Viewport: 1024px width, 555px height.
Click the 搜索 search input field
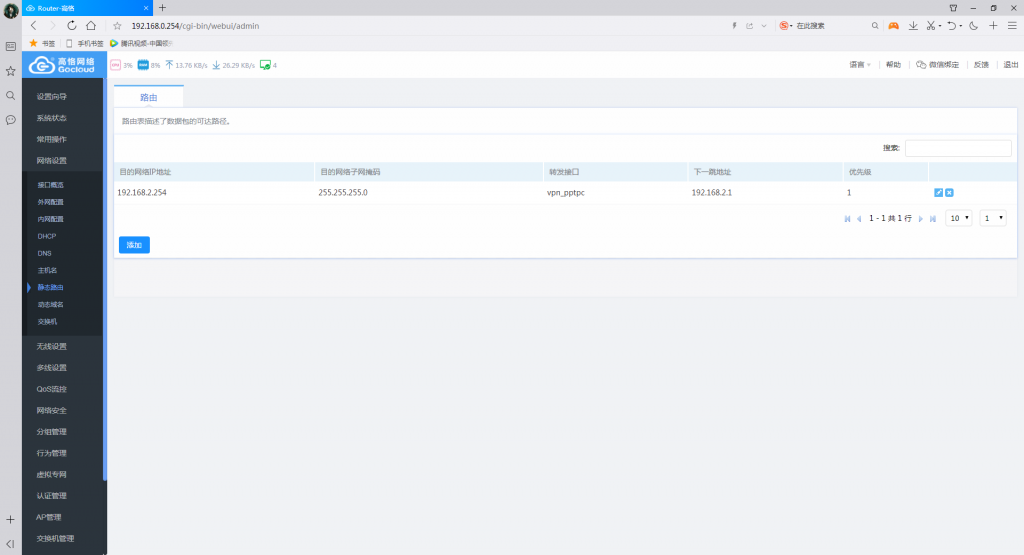(x=958, y=148)
